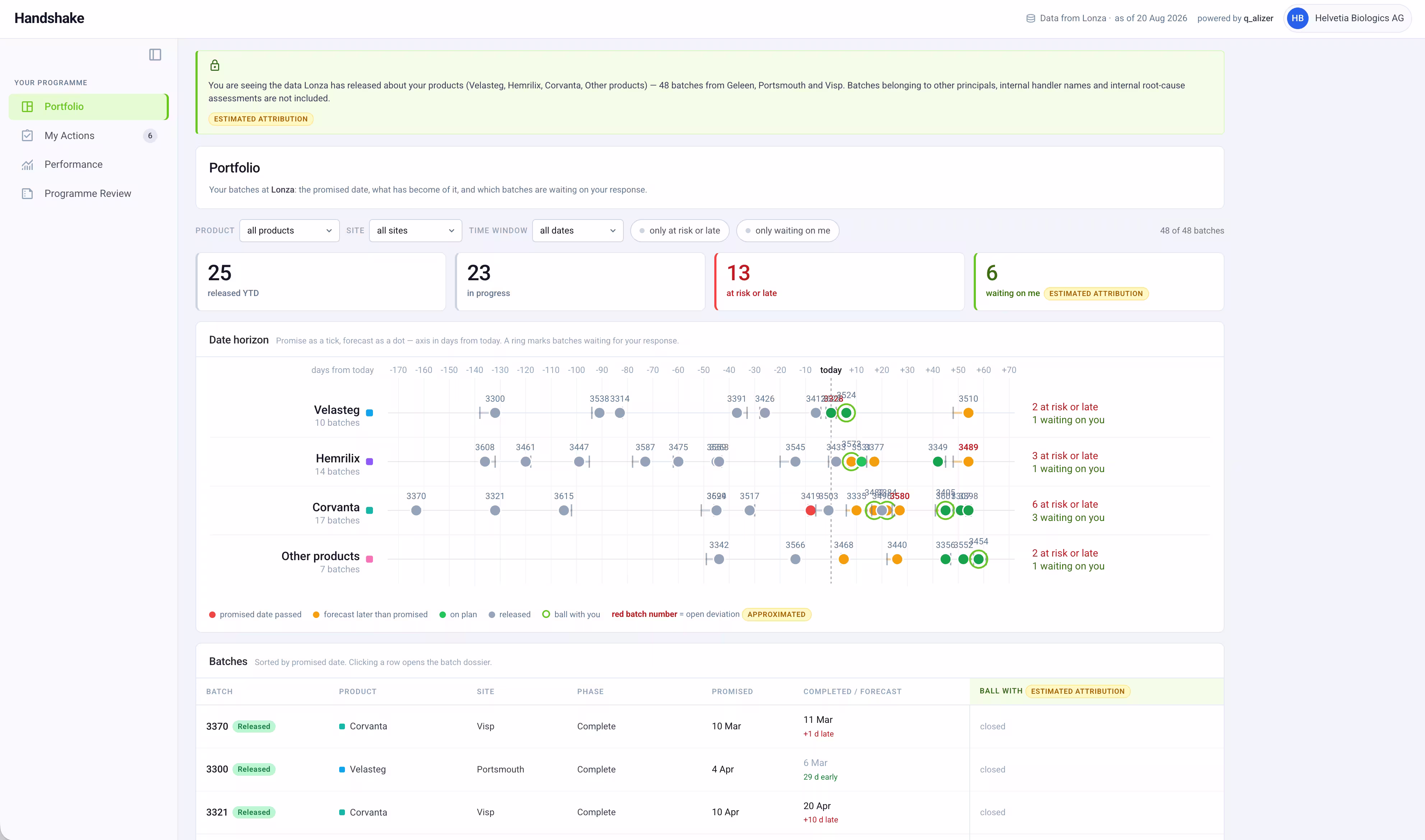The height and width of the screenshot is (840, 1425).
Task: Select batch 3468 orange dot on Other products timeline
Action: [843, 559]
